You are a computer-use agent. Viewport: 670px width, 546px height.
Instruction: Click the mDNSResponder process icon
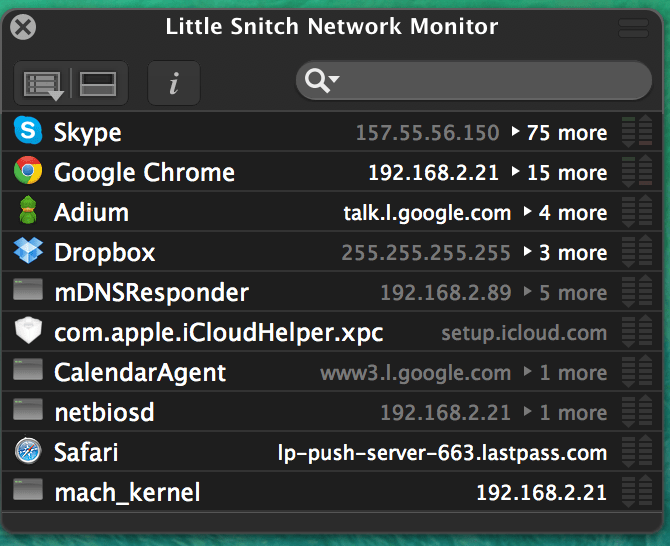point(28,292)
